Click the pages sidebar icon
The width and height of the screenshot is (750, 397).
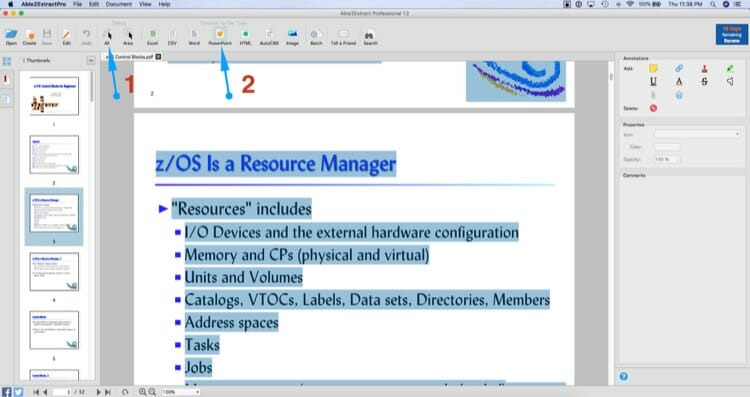coord(7,99)
